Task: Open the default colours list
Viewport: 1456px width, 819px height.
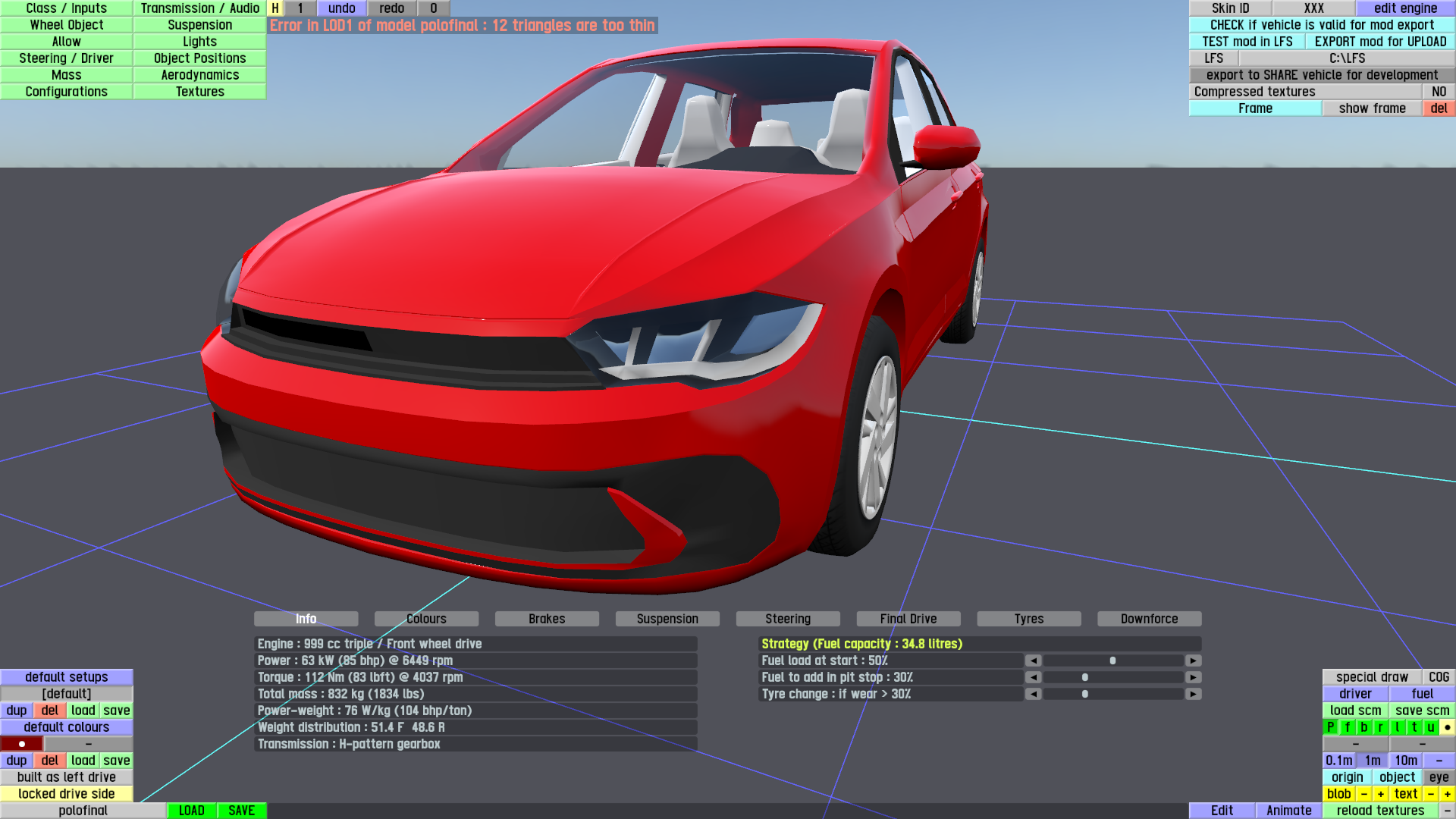Action: tap(67, 727)
